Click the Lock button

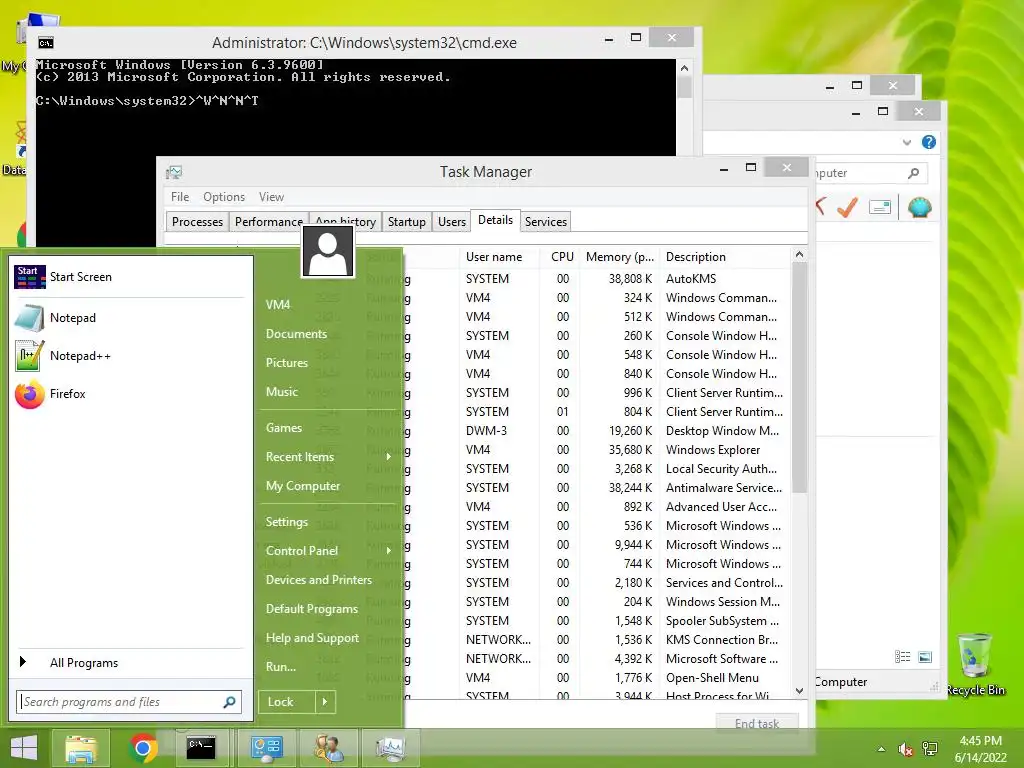[x=287, y=702]
